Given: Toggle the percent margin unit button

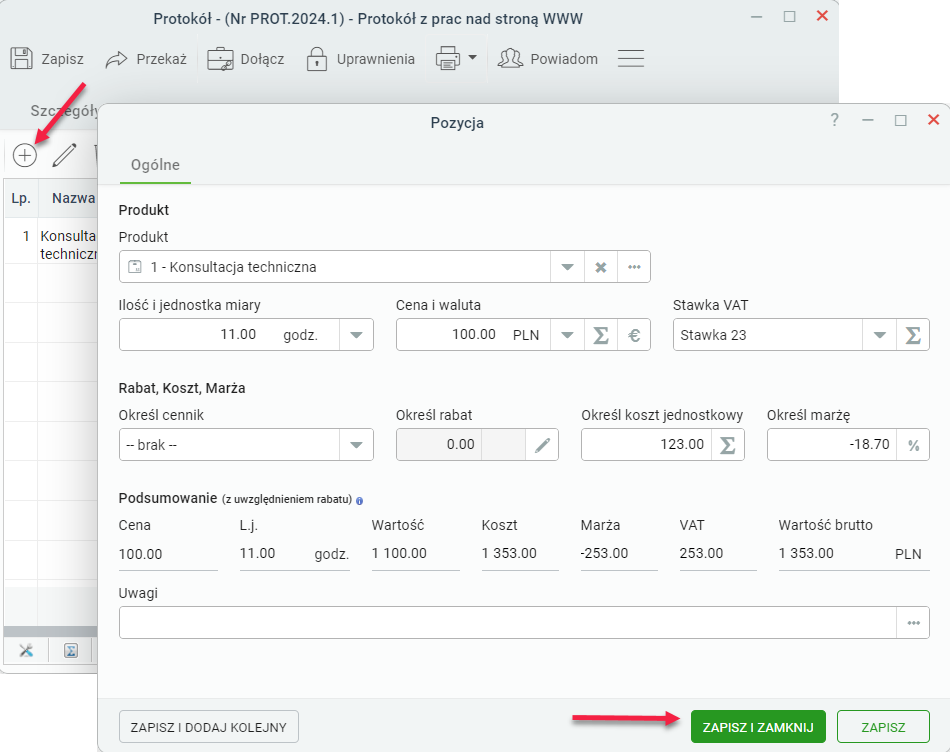Looking at the screenshot, I should (913, 445).
